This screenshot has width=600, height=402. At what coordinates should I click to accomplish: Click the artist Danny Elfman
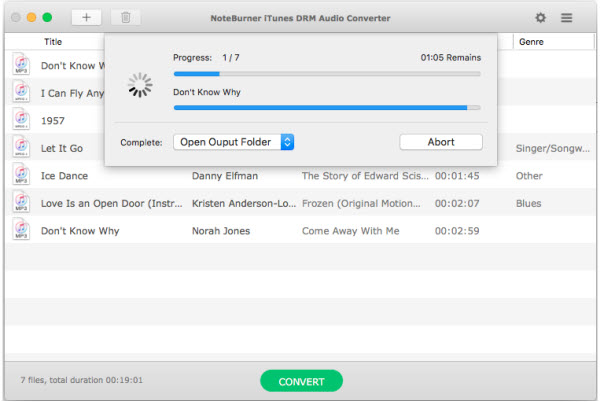pos(225,176)
